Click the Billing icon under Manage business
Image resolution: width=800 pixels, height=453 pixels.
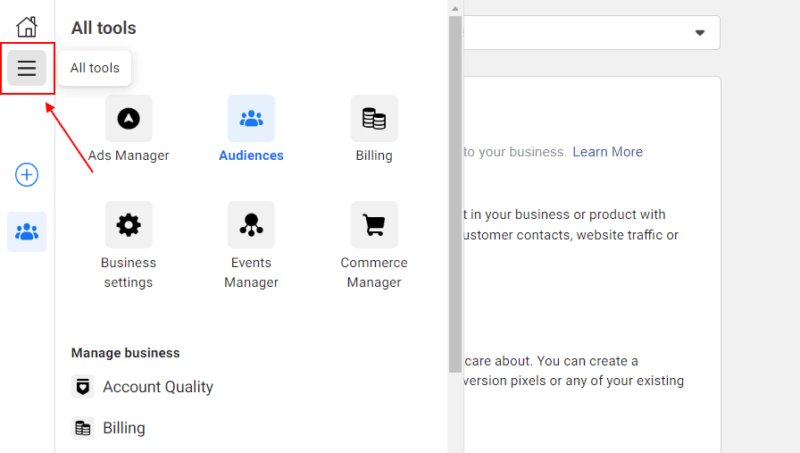pos(83,428)
